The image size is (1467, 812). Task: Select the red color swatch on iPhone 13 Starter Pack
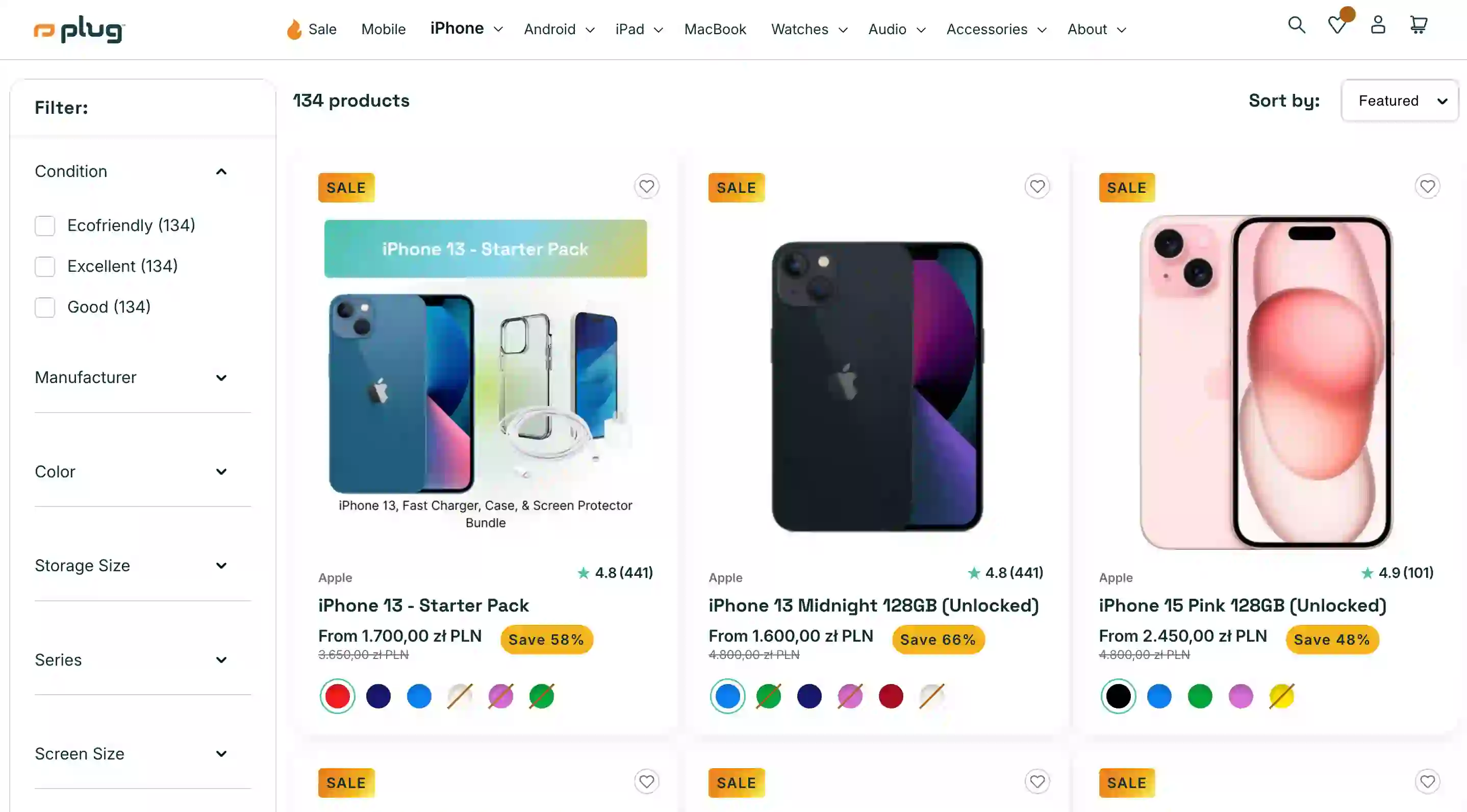337,696
